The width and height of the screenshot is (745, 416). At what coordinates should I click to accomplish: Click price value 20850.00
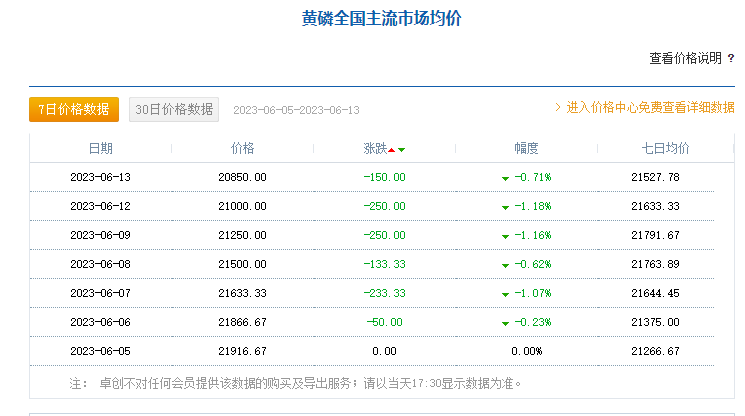[242, 178]
